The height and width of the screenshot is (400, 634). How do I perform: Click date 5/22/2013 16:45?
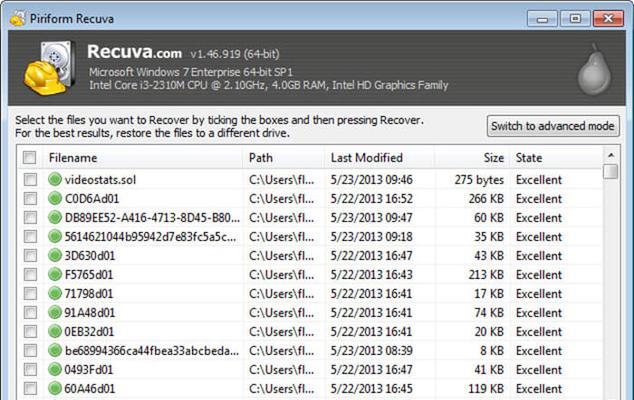371,389
